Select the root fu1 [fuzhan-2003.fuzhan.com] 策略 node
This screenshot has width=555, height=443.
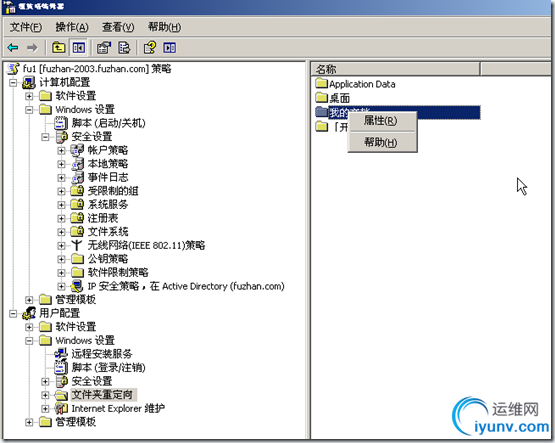(97, 69)
